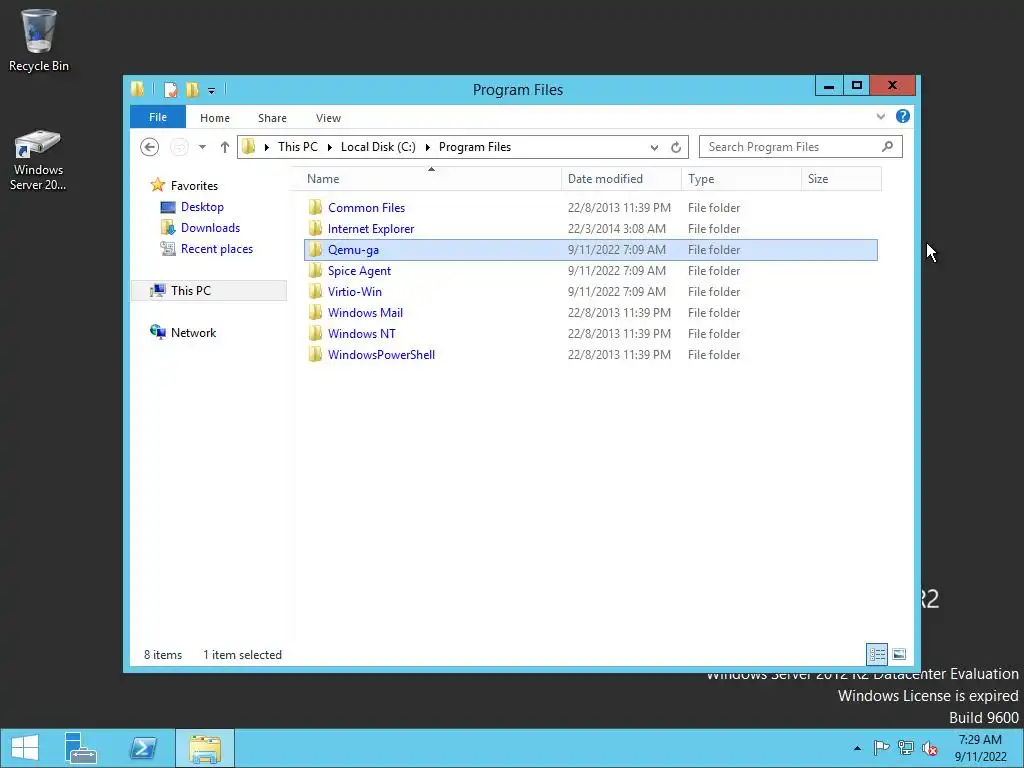1024x768 pixels.
Task: Open the Action Center flag icon
Action: pyautogui.click(x=882, y=748)
